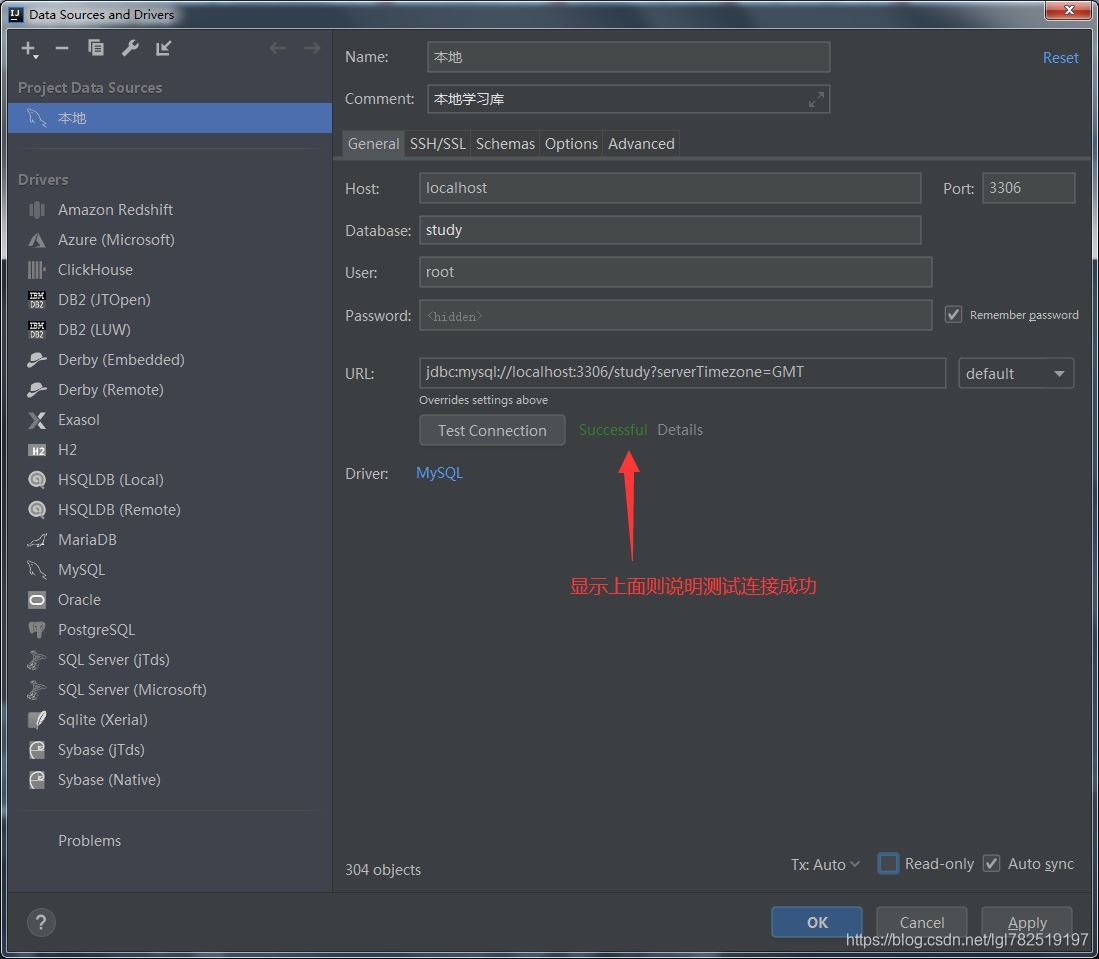Image resolution: width=1099 pixels, height=959 pixels.
Task: Duplicate the selected data source
Action: [x=96, y=48]
